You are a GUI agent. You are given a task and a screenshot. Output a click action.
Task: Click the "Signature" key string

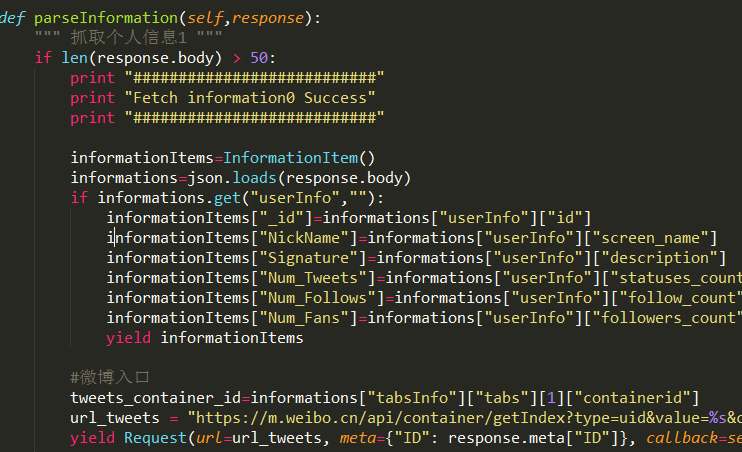pyautogui.click(x=308, y=258)
